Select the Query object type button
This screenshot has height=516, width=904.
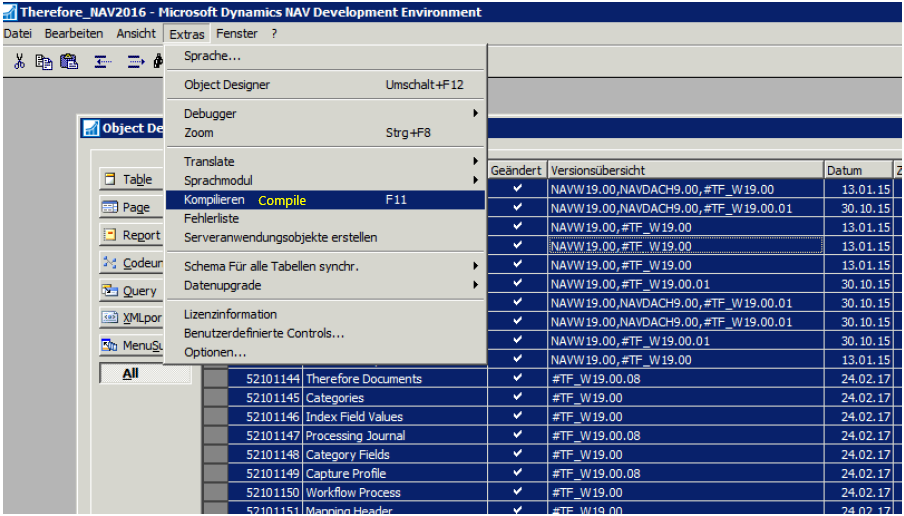tap(131, 291)
